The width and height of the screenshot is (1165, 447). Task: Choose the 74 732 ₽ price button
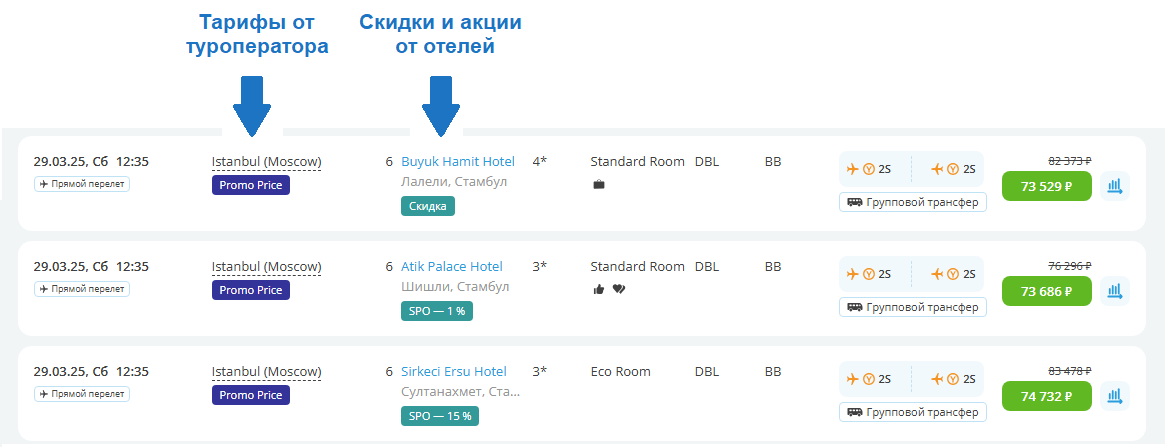(x=1046, y=396)
